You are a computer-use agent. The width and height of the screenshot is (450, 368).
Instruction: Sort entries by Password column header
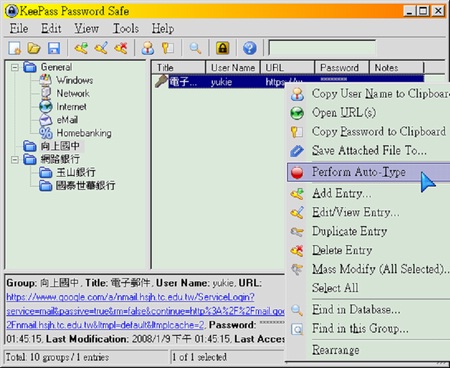pyautogui.click(x=342, y=67)
